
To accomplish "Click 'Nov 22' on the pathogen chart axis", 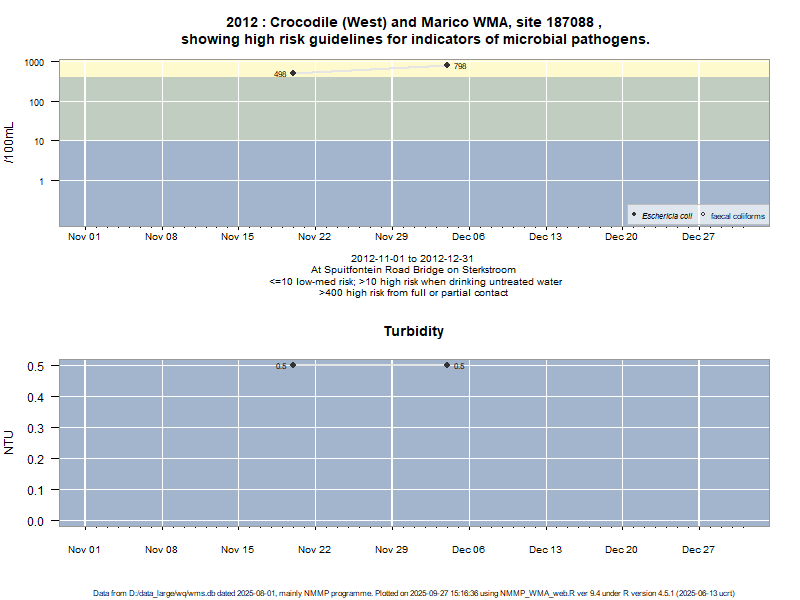I will (x=314, y=237).
